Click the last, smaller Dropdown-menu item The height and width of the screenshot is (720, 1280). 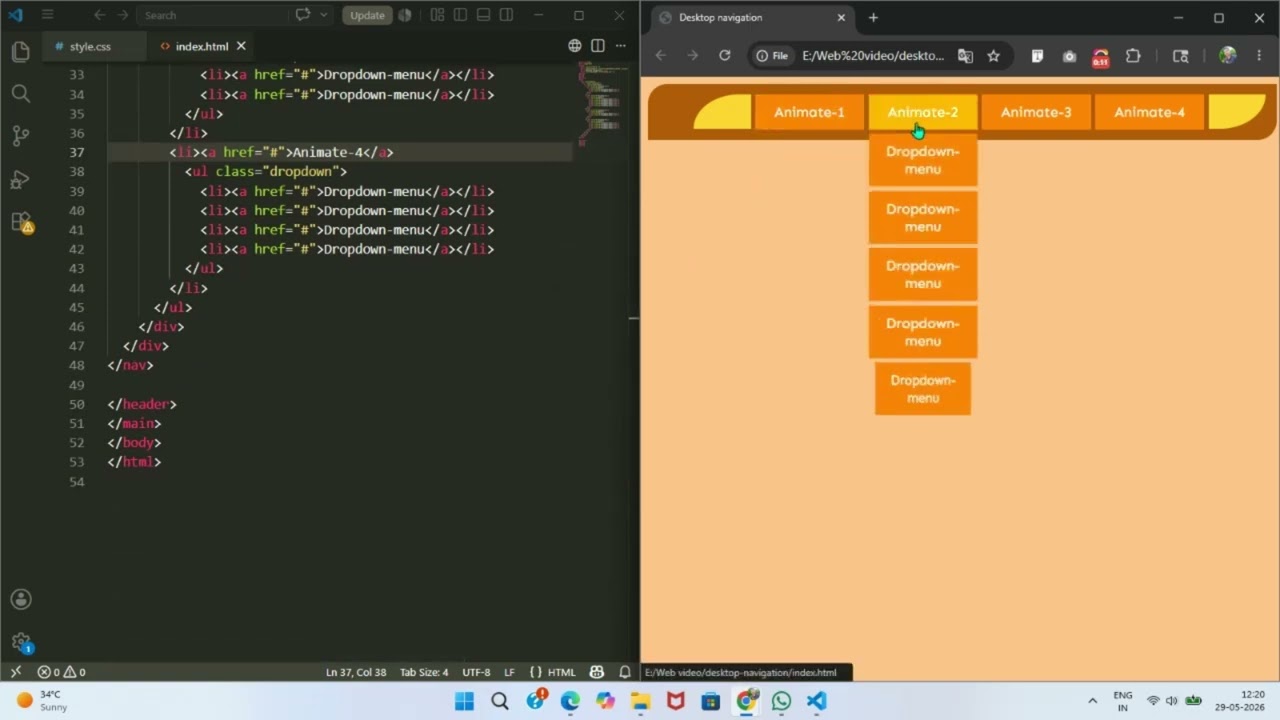pyautogui.click(x=922, y=389)
